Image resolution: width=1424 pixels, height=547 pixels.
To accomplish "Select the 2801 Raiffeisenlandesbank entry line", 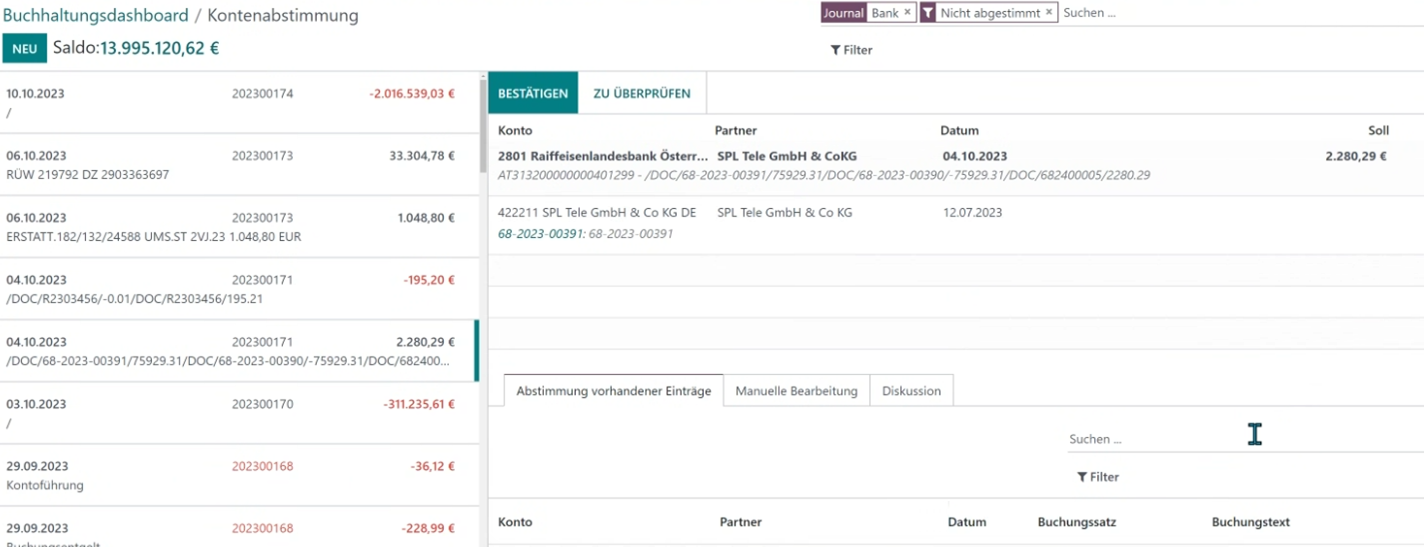I will [x=955, y=165].
